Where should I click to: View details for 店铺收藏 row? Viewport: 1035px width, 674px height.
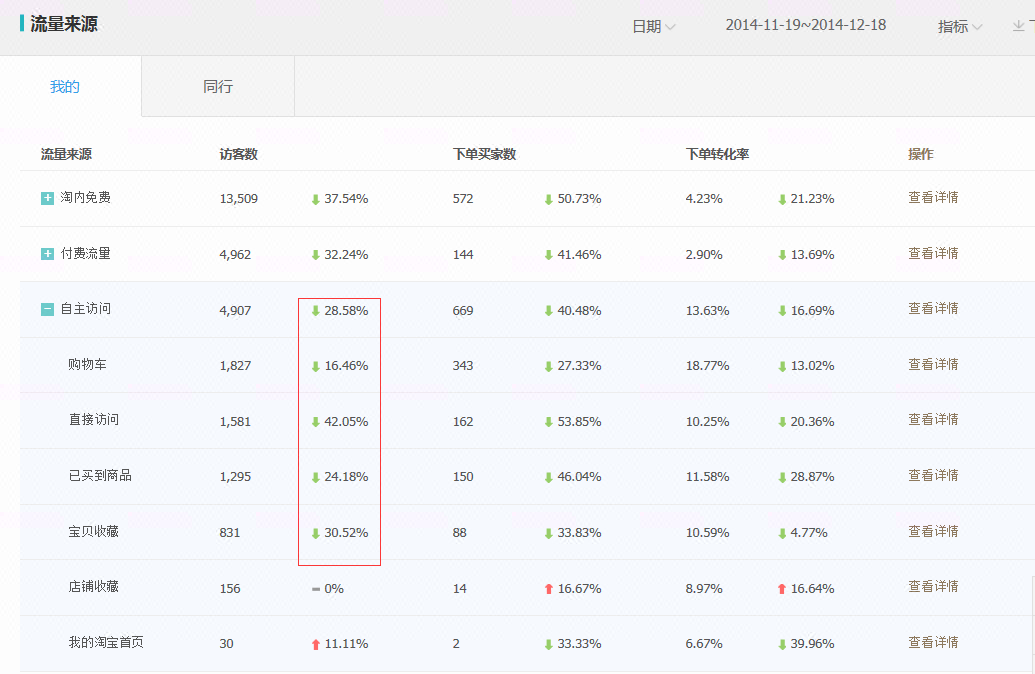(x=933, y=587)
